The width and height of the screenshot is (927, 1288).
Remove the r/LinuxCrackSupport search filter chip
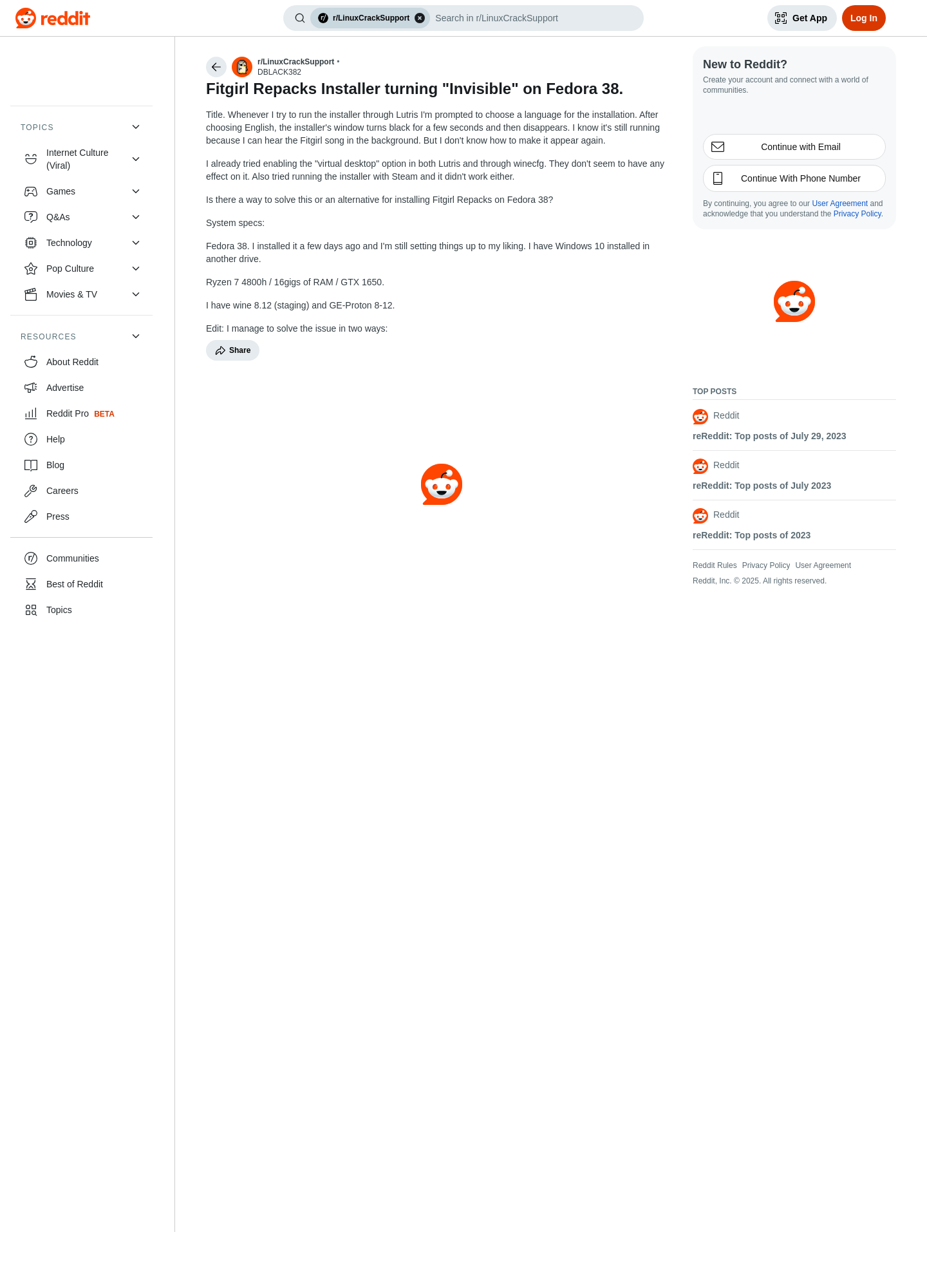420,18
